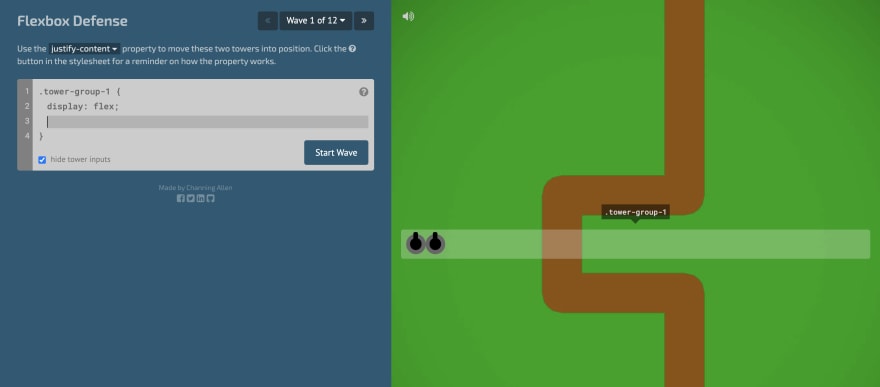This screenshot has height=387, width=880.
Task: Click the Start Wave button
Action: tap(336, 153)
